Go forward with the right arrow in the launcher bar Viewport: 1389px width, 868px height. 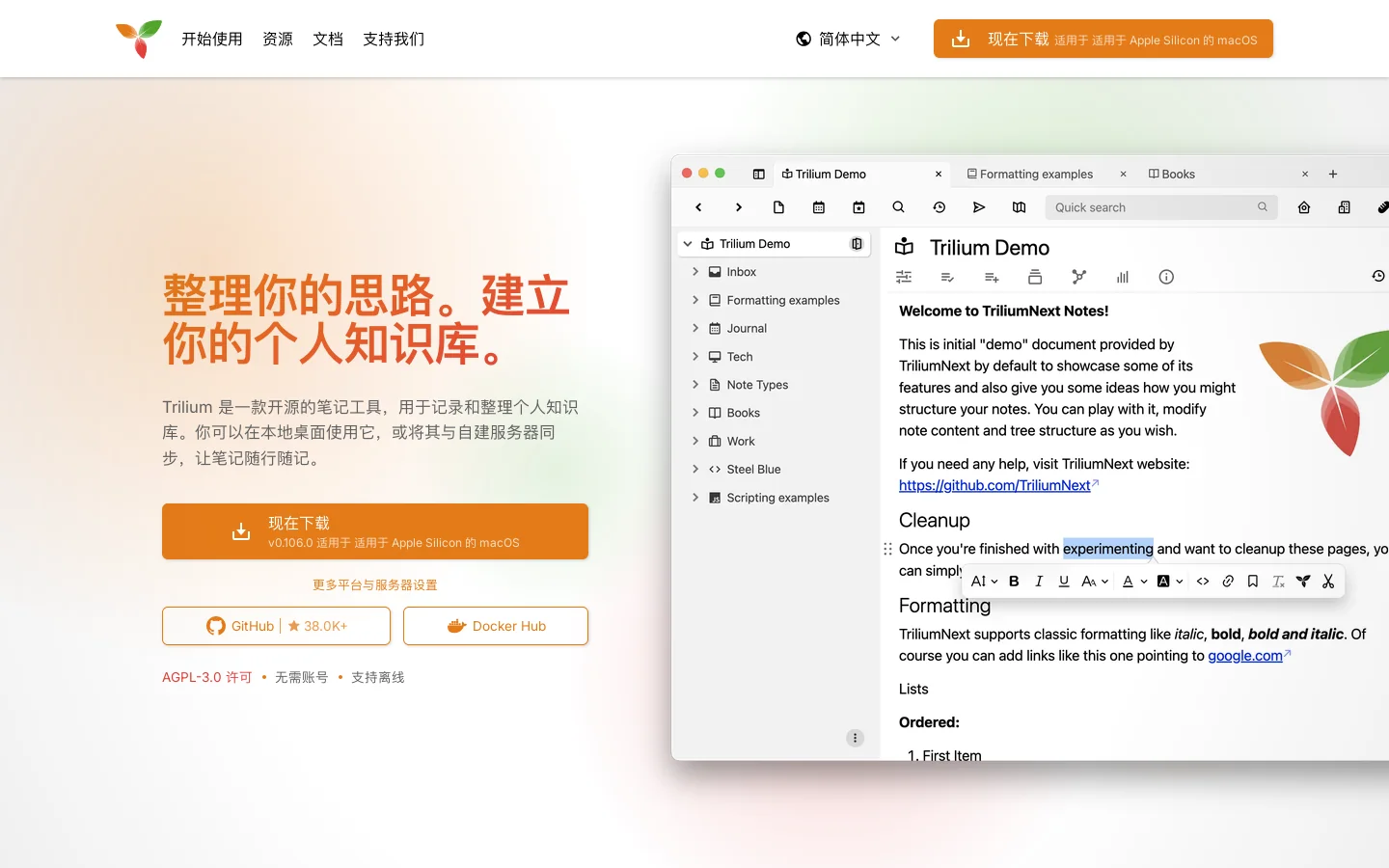tap(739, 207)
